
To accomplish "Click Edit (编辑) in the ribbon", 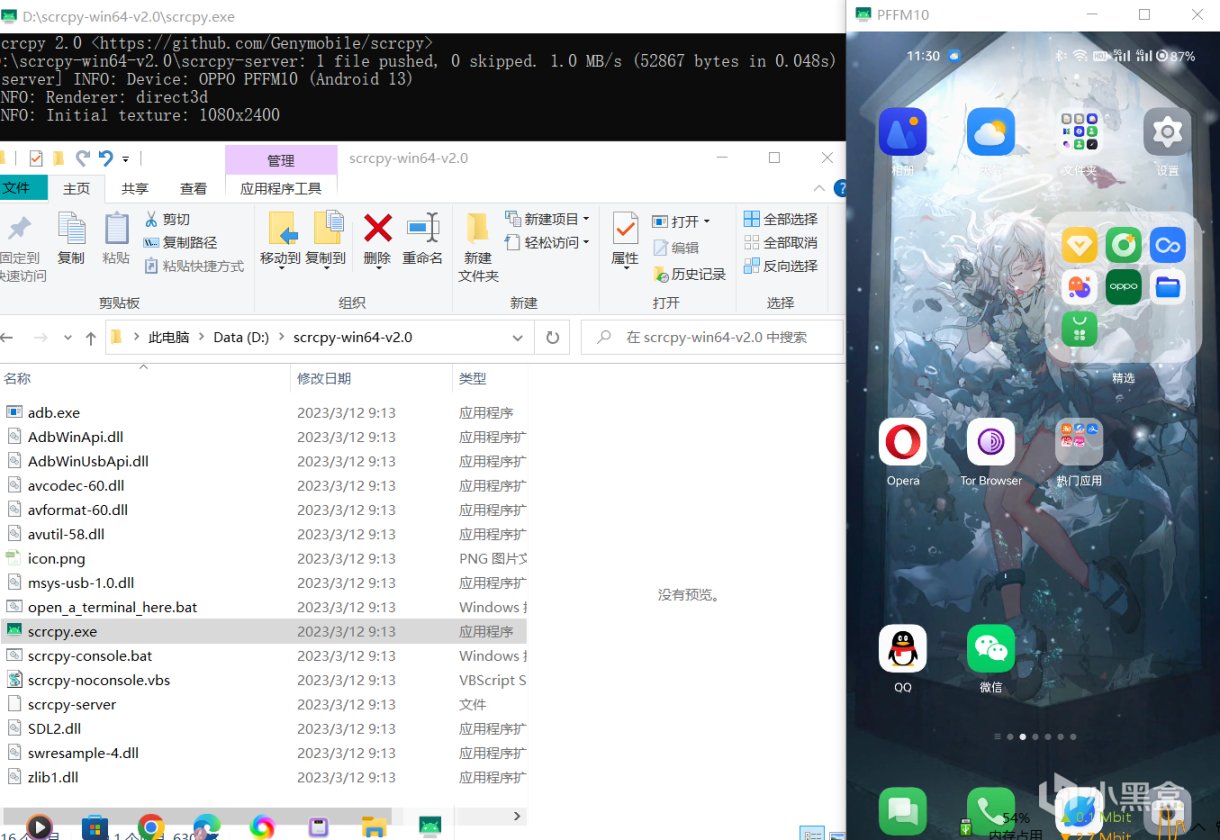I will point(676,247).
